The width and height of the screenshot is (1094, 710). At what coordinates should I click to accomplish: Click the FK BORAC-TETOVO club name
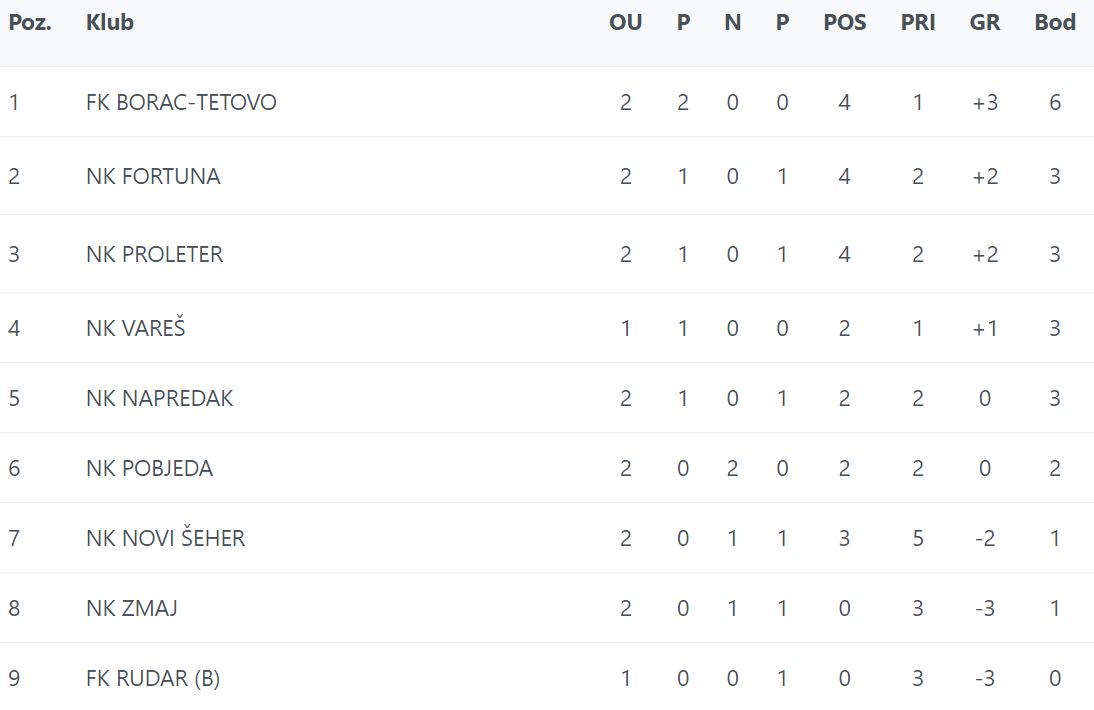click(x=181, y=102)
